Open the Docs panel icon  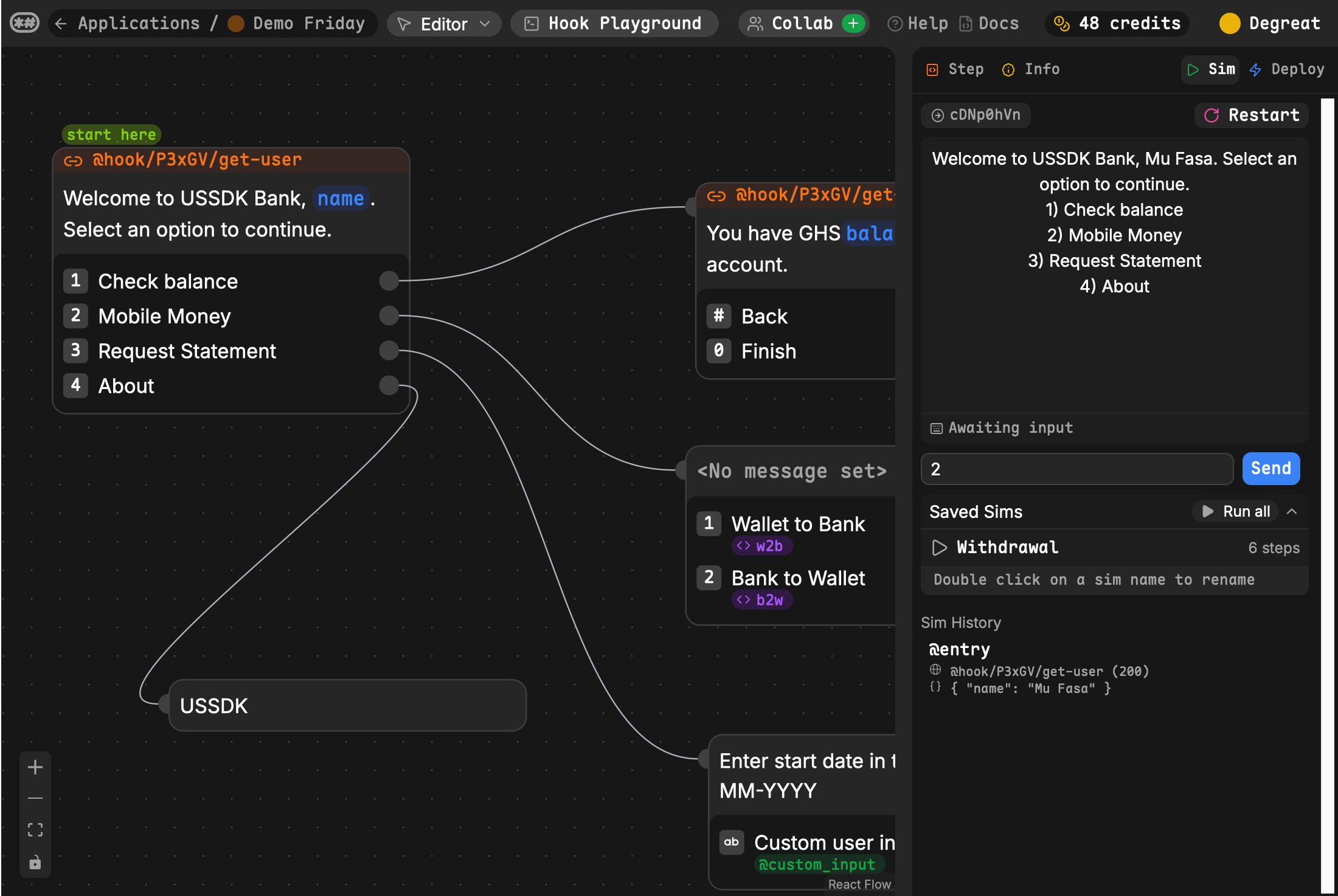pyautogui.click(x=966, y=23)
